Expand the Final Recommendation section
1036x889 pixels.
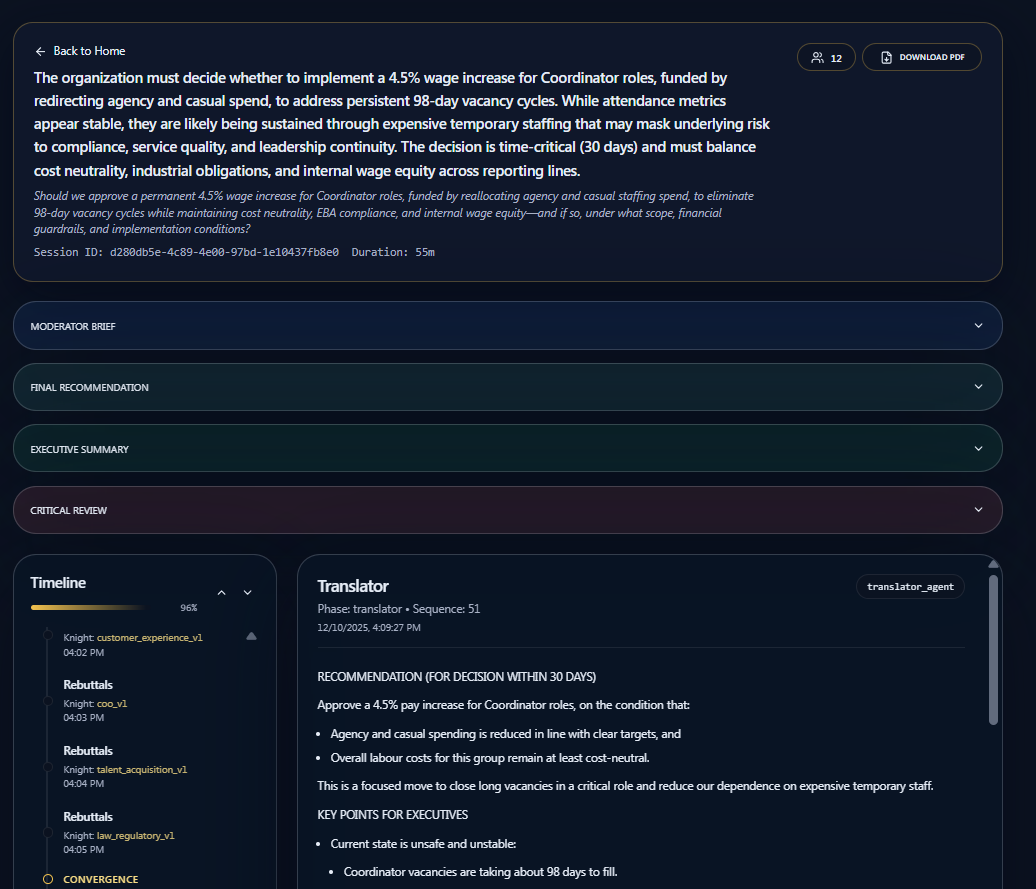coord(507,387)
